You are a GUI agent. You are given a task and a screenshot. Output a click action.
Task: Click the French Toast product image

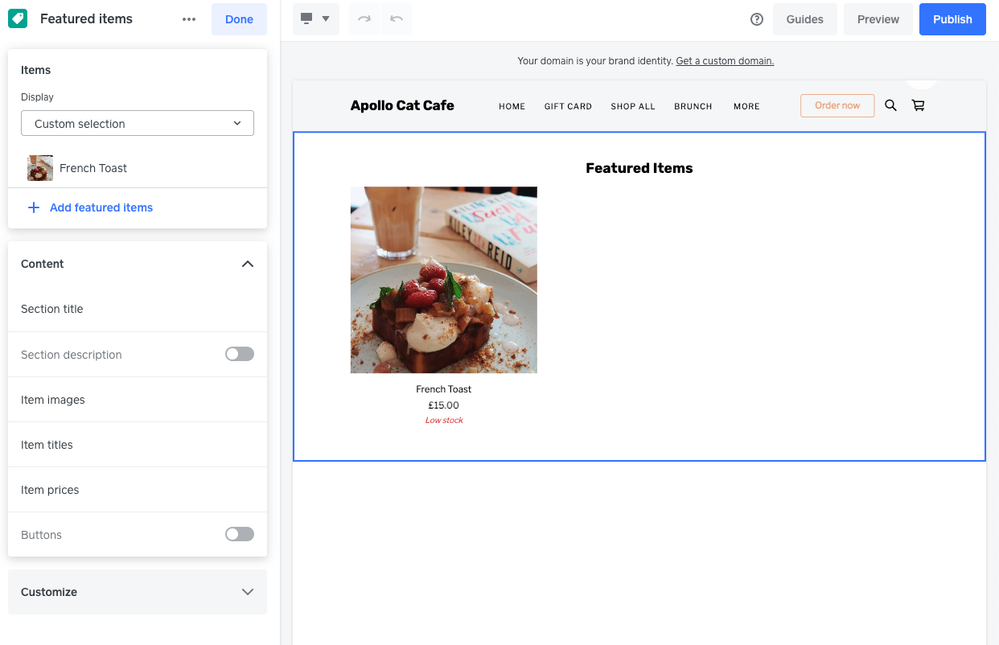click(443, 280)
